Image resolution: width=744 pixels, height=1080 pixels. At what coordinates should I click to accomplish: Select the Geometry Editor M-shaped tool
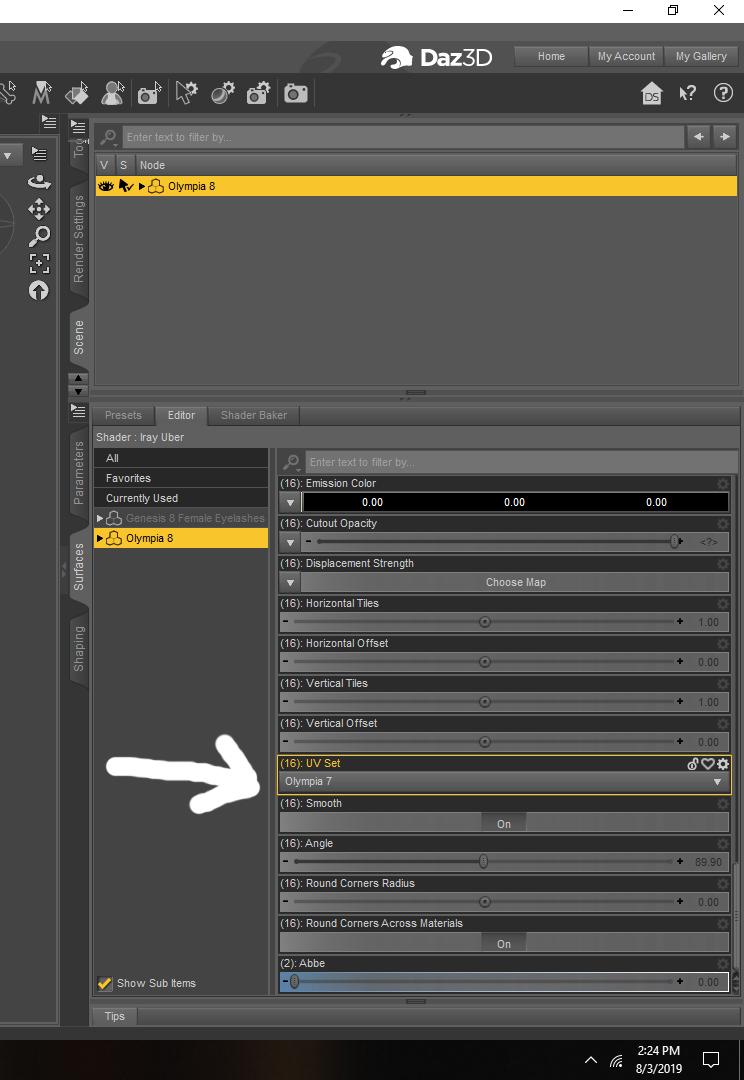click(x=42, y=93)
